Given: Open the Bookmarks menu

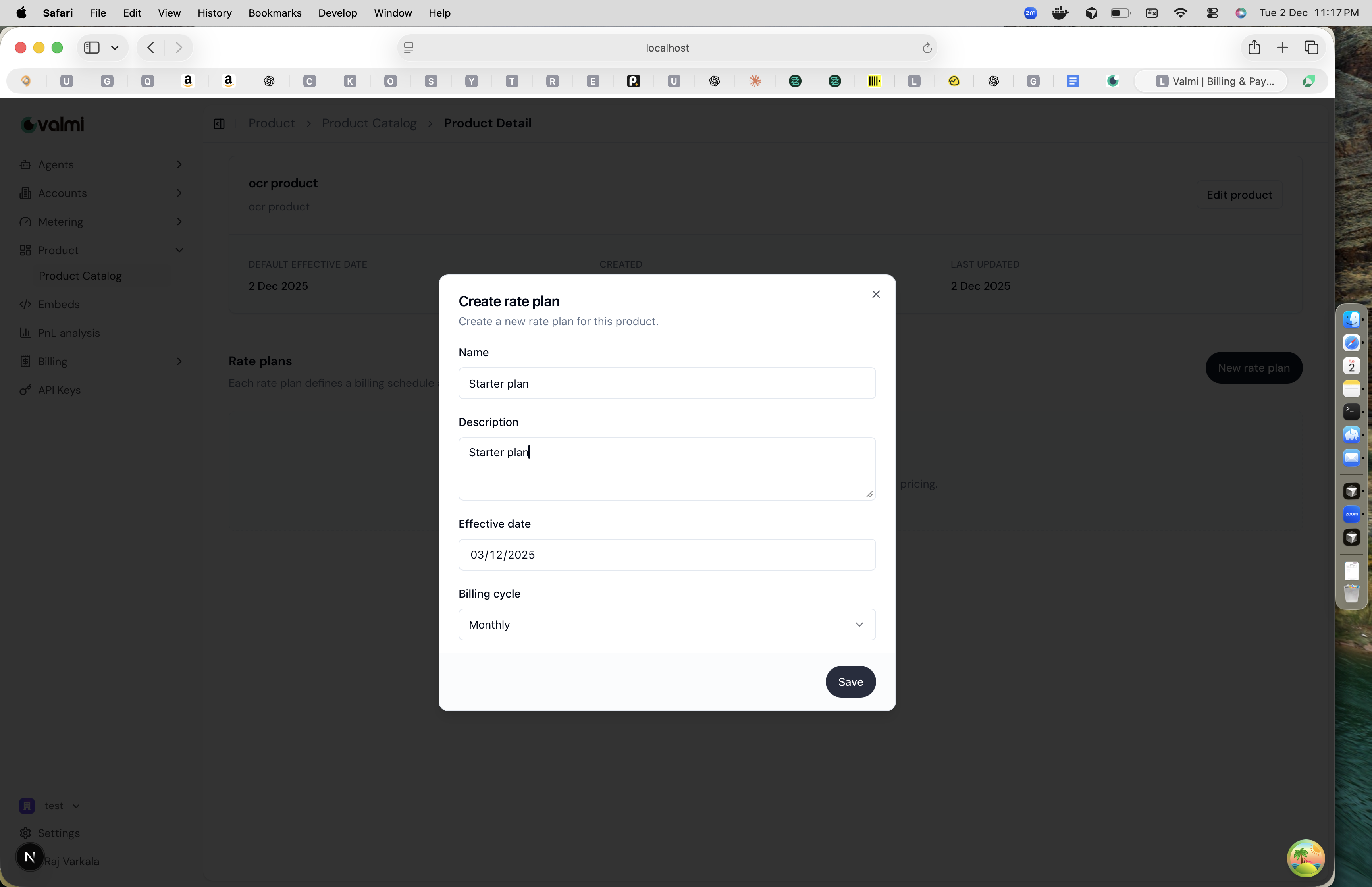Looking at the screenshot, I should pyautogui.click(x=275, y=13).
